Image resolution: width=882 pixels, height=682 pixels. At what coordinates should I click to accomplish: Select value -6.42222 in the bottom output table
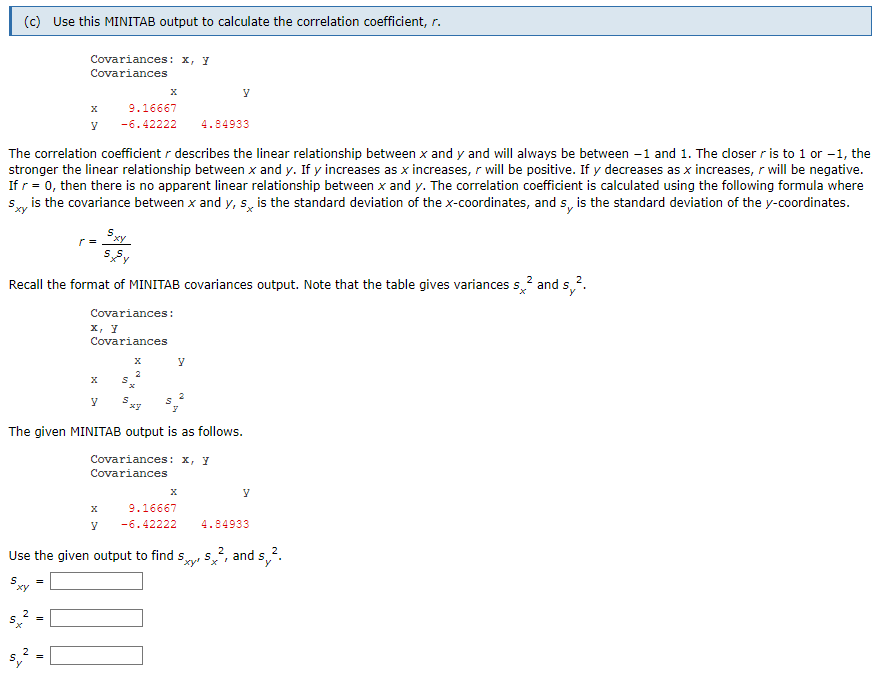pyautogui.click(x=148, y=523)
